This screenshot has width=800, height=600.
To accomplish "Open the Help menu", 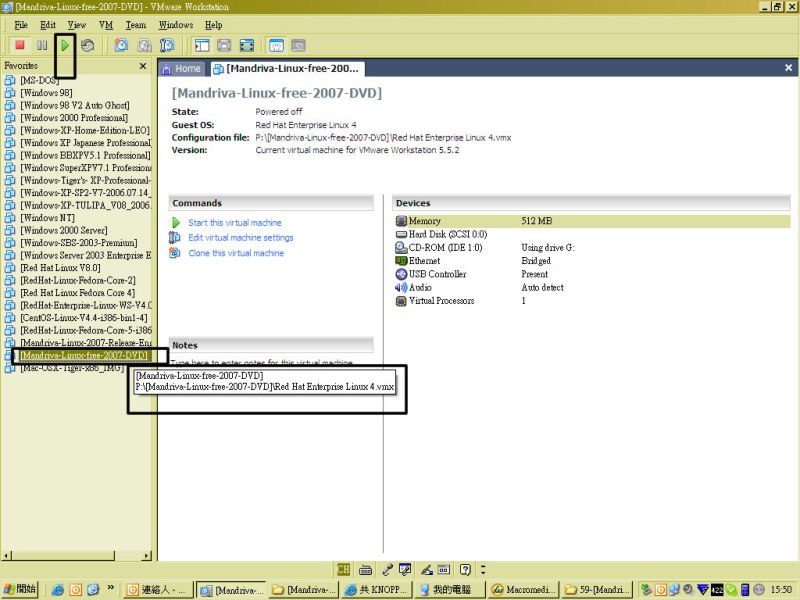I will (x=213, y=24).
